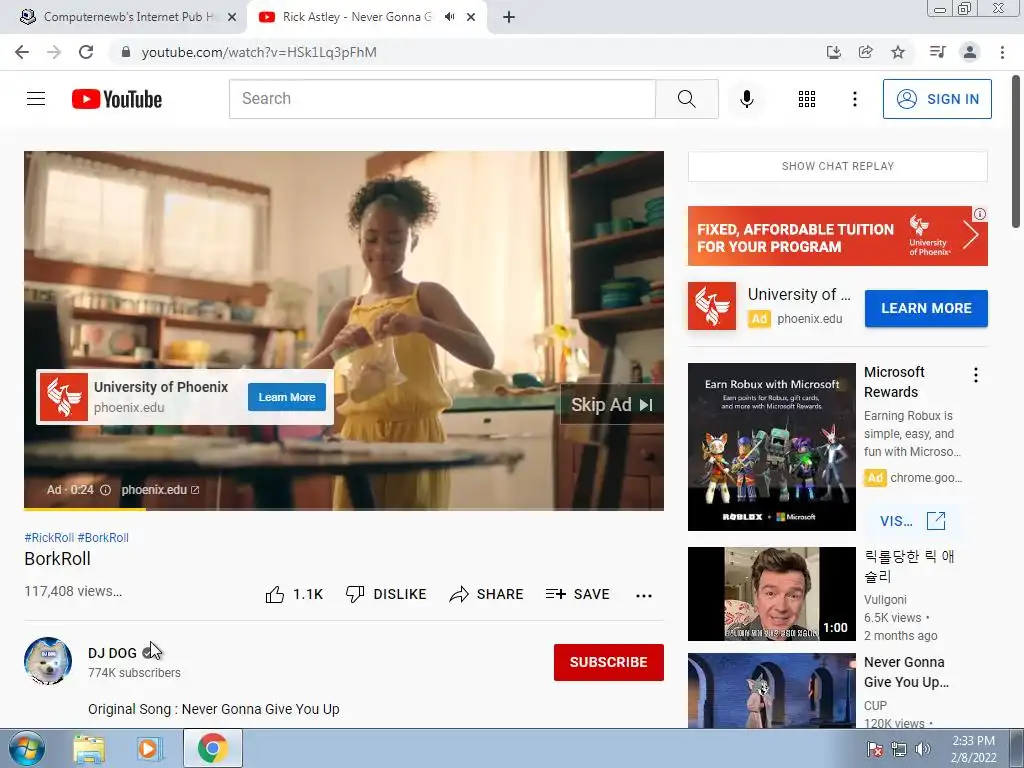The height and width of the screenshot is (768, 1024).
Task: Like the video with thumbs up
Action: 294,594
